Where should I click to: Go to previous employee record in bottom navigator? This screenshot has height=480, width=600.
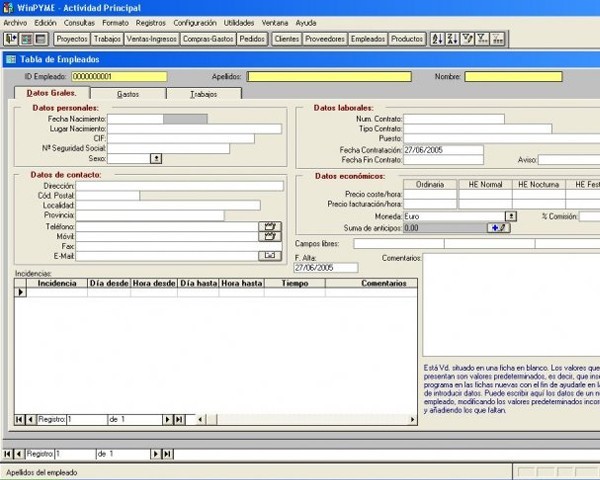click(19, 454)
